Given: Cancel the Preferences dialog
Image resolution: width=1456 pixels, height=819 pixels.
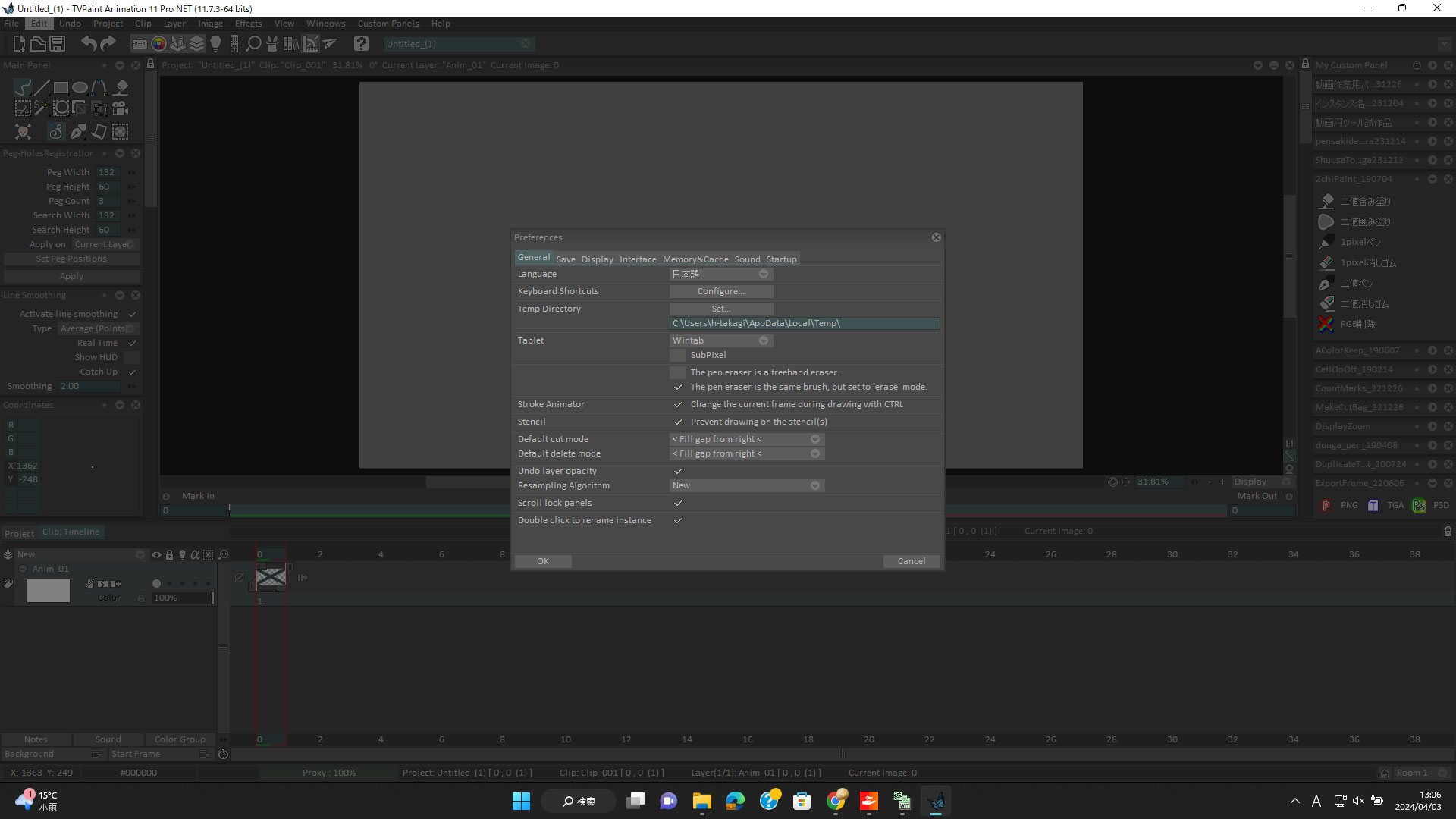Looking at the screenshot, I should [x=912, y=561].
